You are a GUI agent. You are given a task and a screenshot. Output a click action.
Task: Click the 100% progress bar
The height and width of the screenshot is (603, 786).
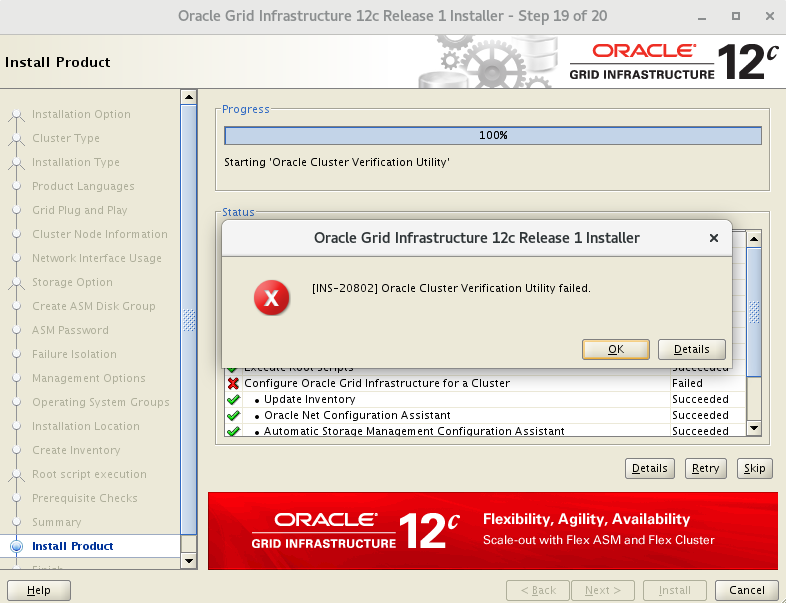click(x=492, y=136)
